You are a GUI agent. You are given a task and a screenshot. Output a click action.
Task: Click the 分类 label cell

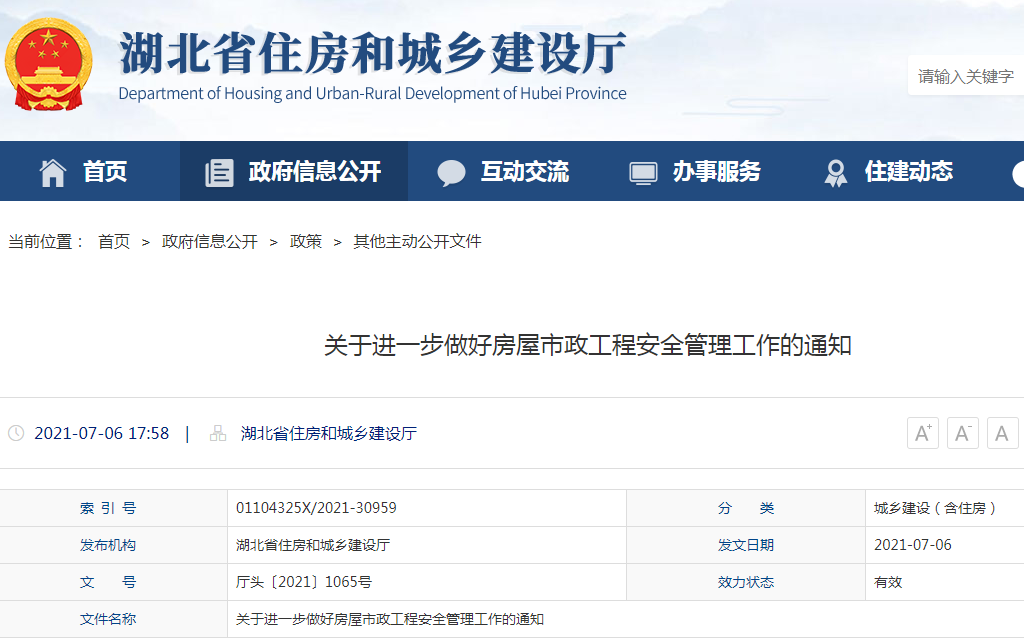tap(746, 508)
